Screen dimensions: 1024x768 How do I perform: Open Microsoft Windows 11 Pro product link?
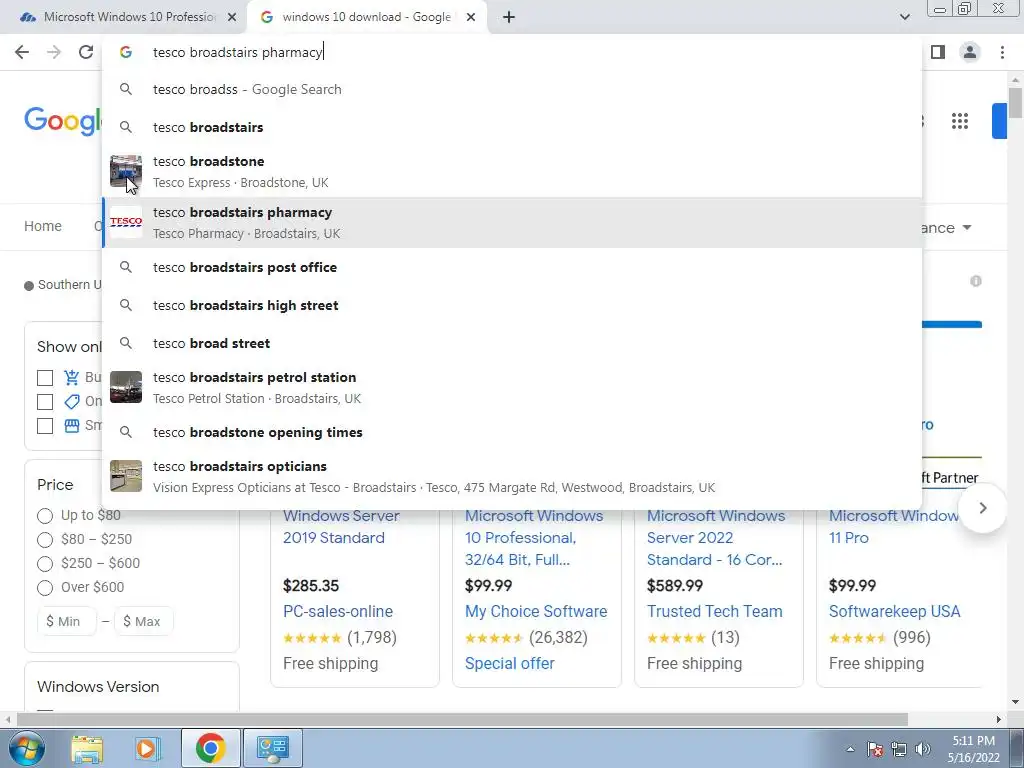(x=893, y=526)
